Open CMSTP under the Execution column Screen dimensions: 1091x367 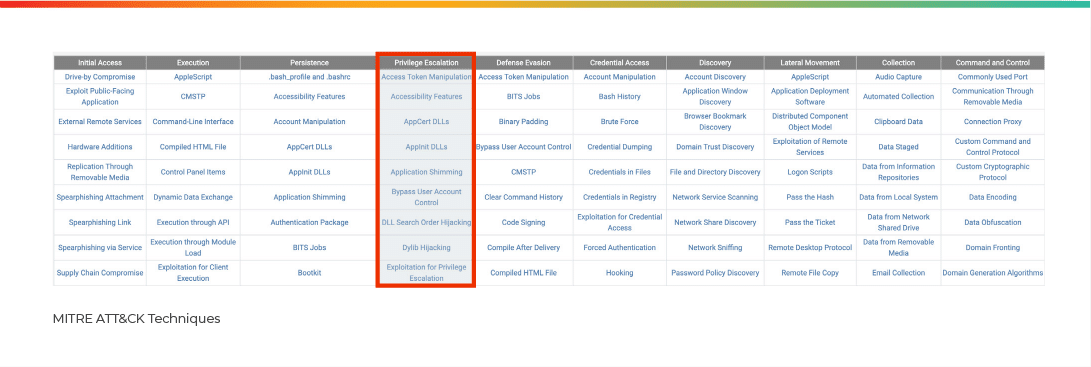click(193, 96)
